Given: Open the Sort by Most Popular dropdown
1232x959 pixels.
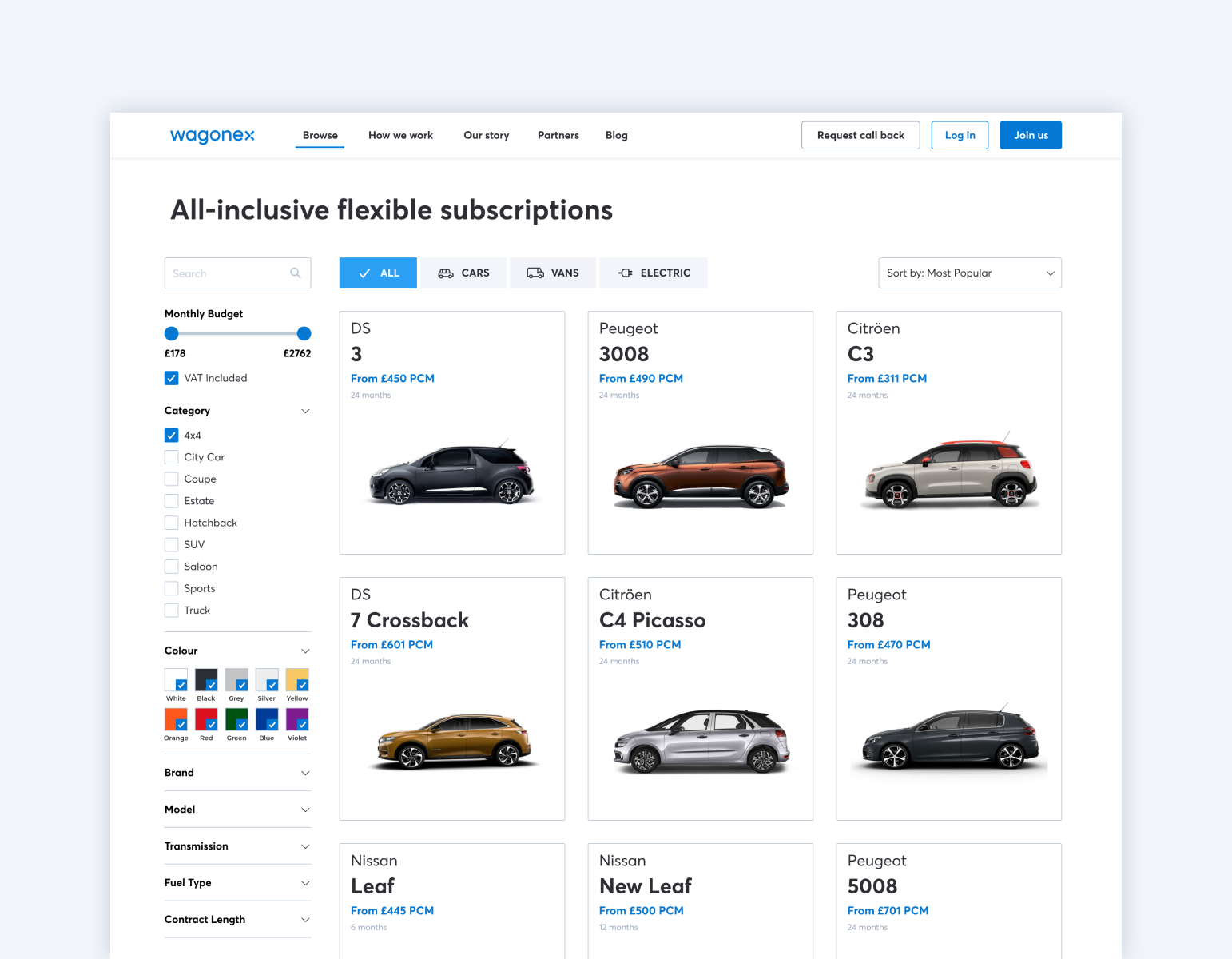Looking at the screenshot, I should click(x=969, y=273).
